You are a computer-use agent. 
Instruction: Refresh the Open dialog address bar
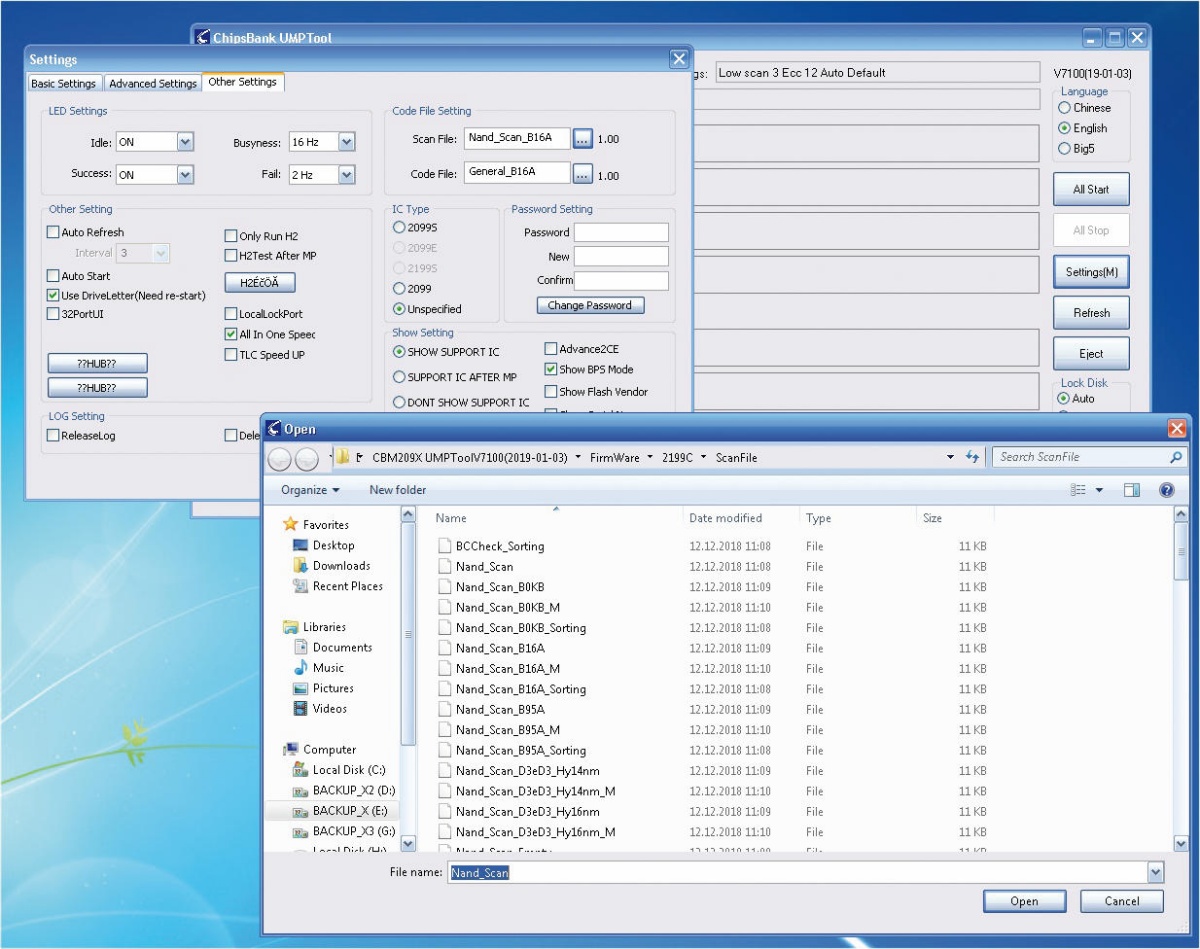coord(972,457)
